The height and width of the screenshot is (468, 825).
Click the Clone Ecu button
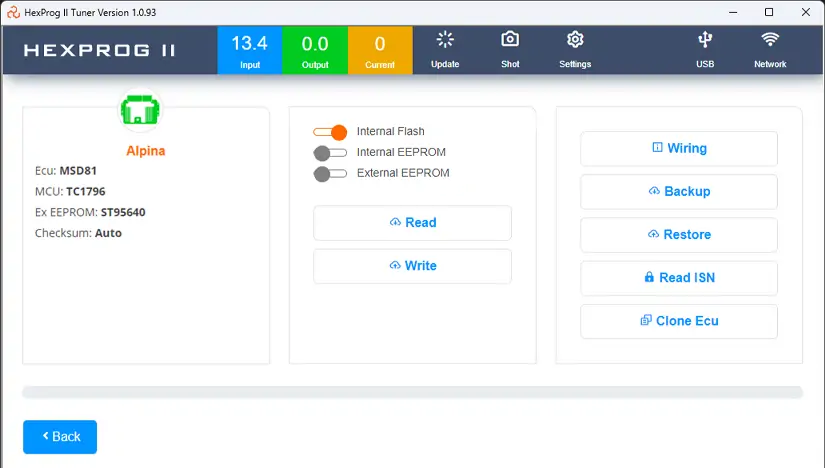[x=679, y=321]
